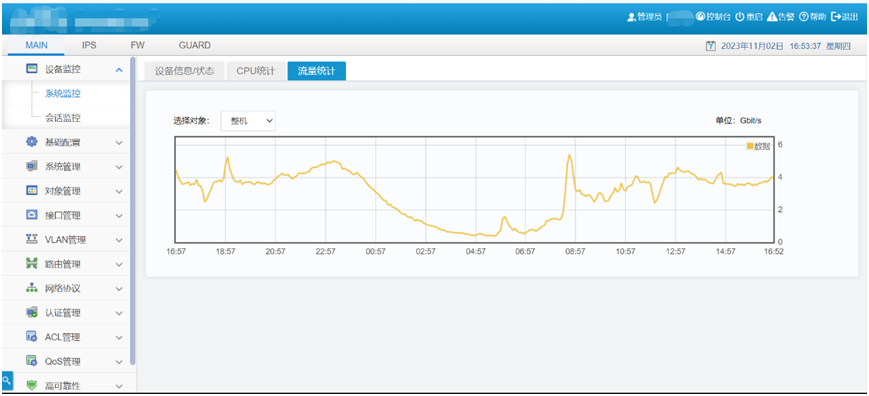The height and width of the screenshot is (396, 869).
Task: Switch to the FW top menu
Action: pos(137,45)
